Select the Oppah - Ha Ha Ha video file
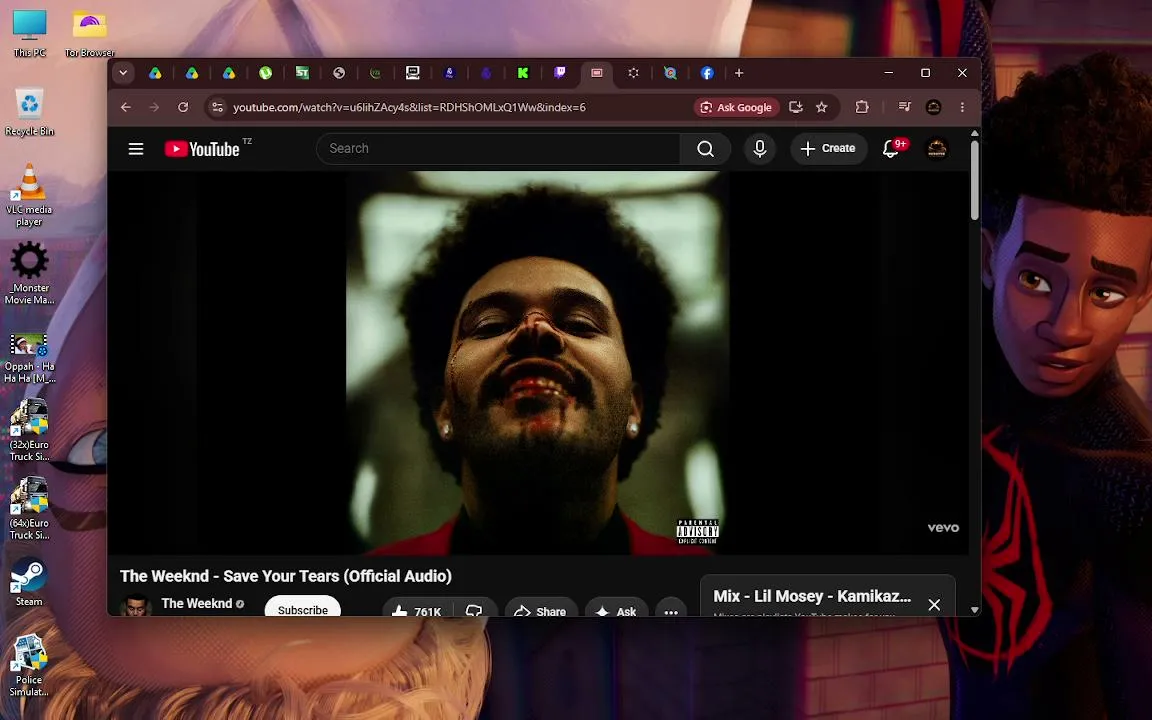 click(x=29, y=358)
